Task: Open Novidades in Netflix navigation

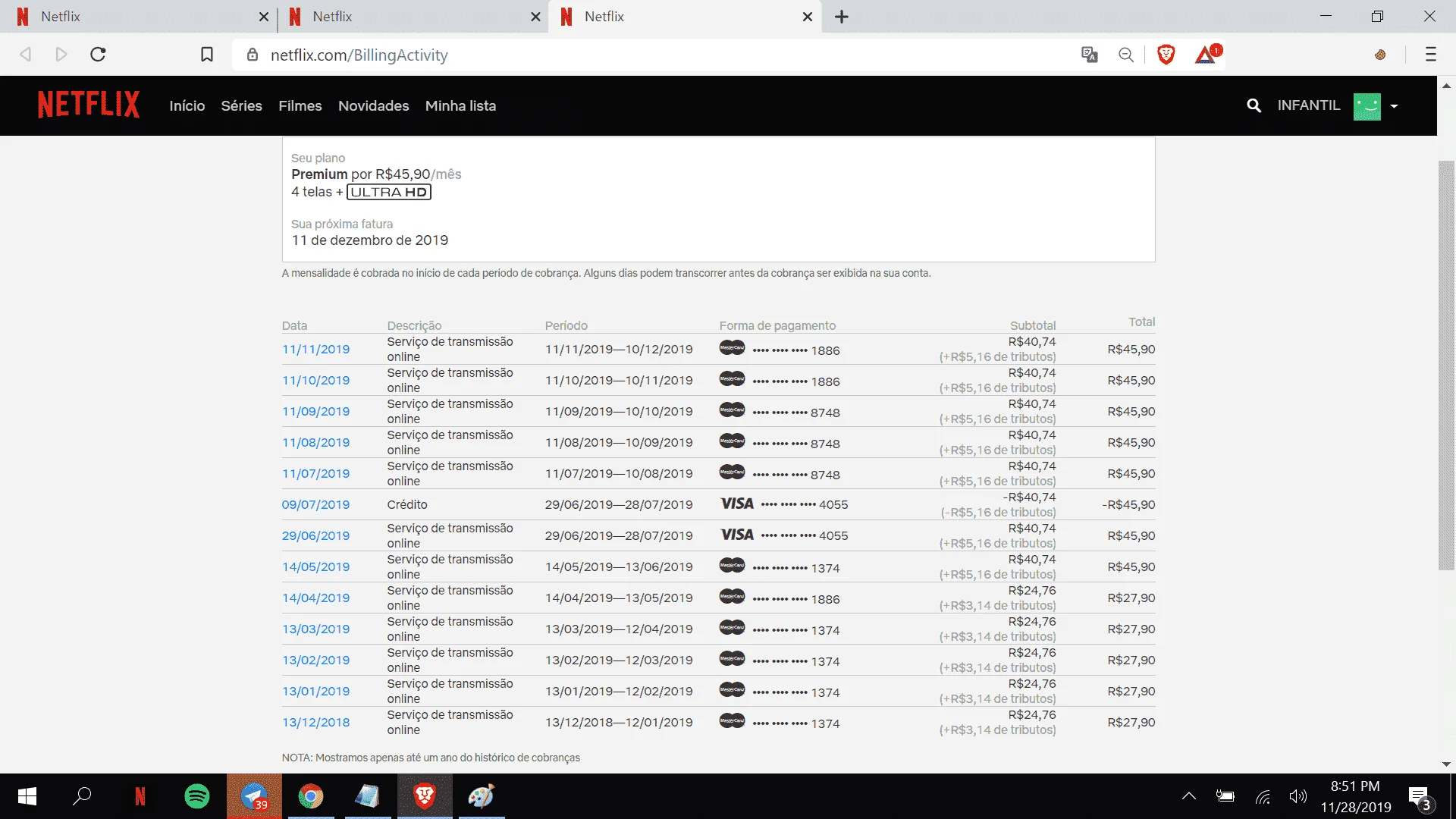Action: 373,106
